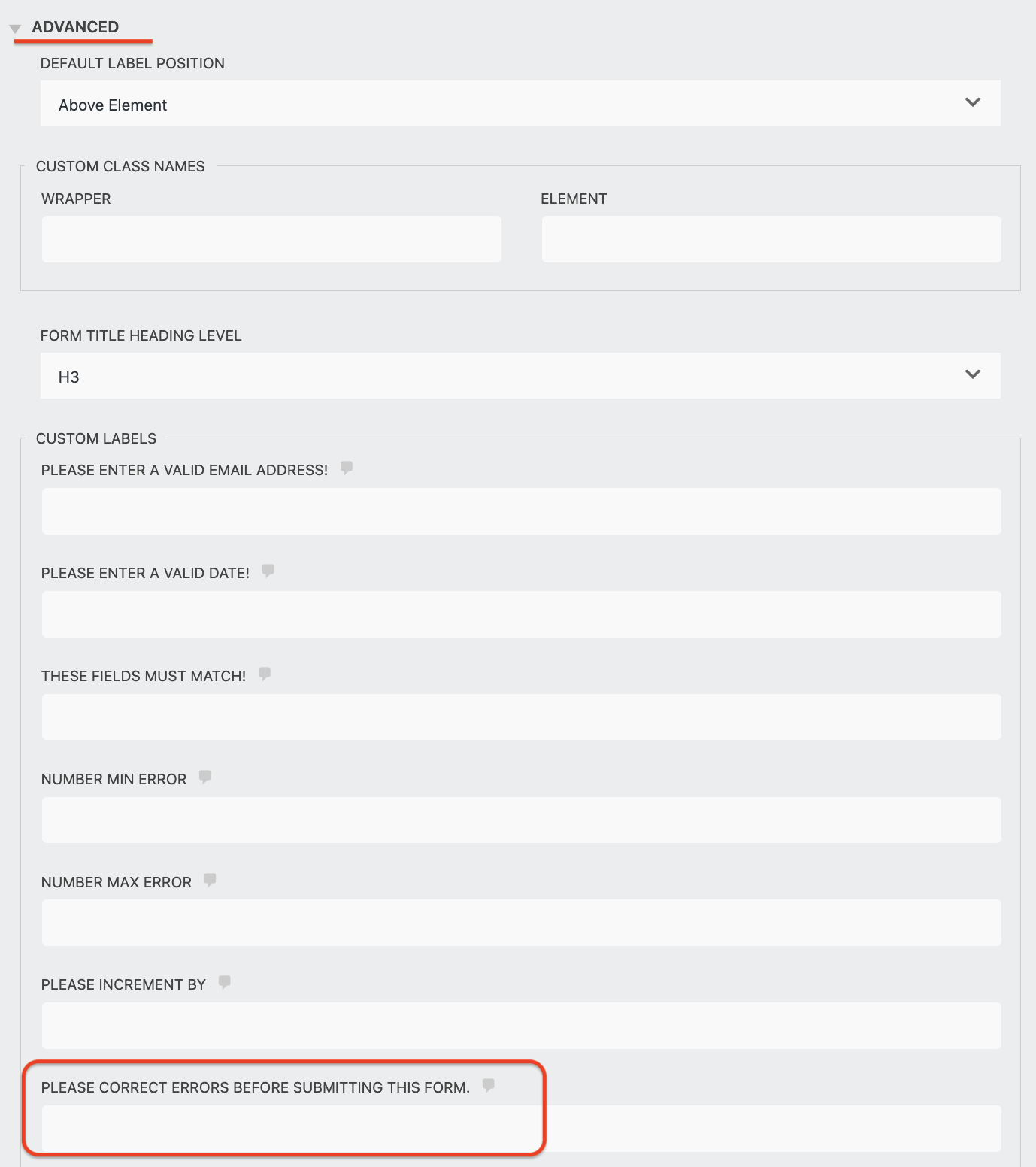This screenshot has height=1167, width=1036.
Task: Click the tooltip icon beside Number Max Error
Action: pos(210,881)
